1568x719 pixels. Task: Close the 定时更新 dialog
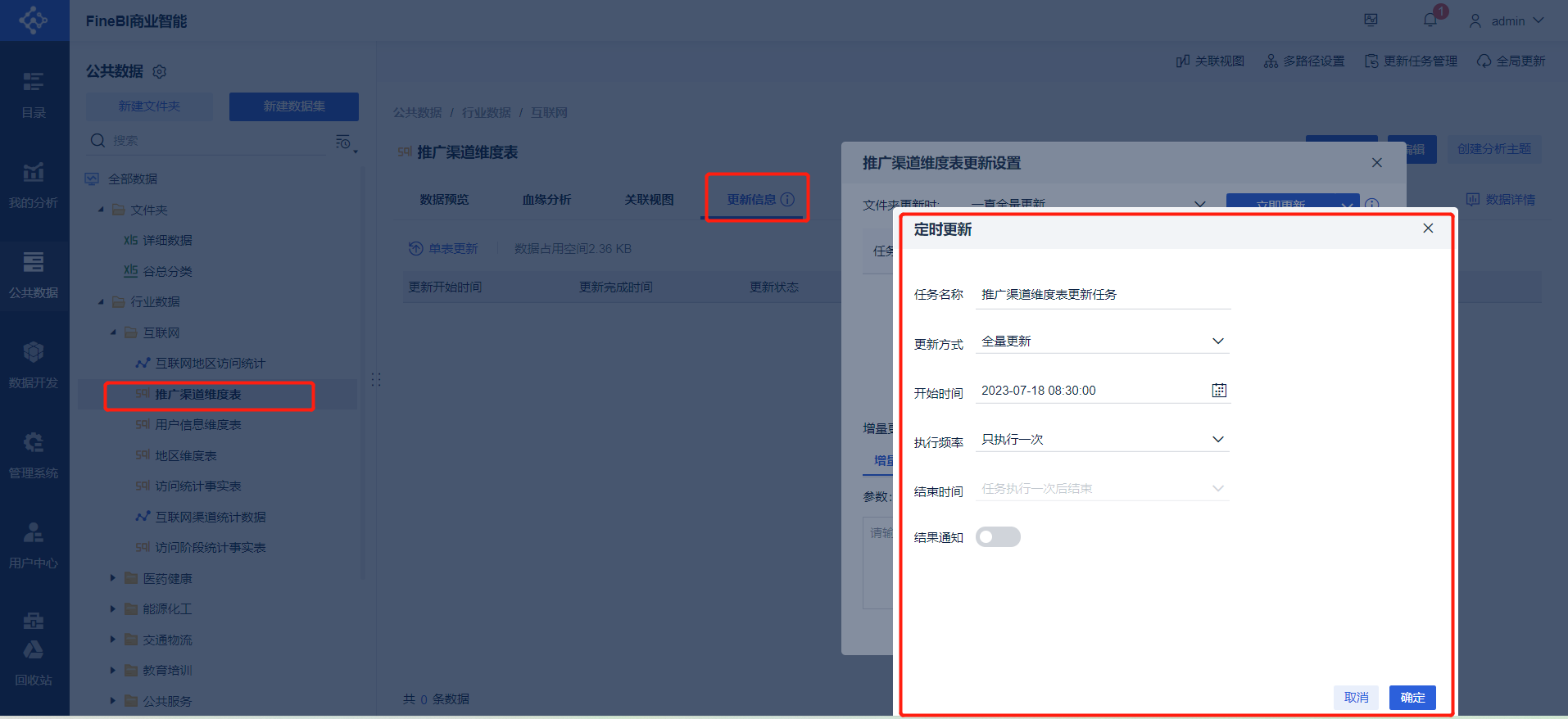pos(1428,228)
